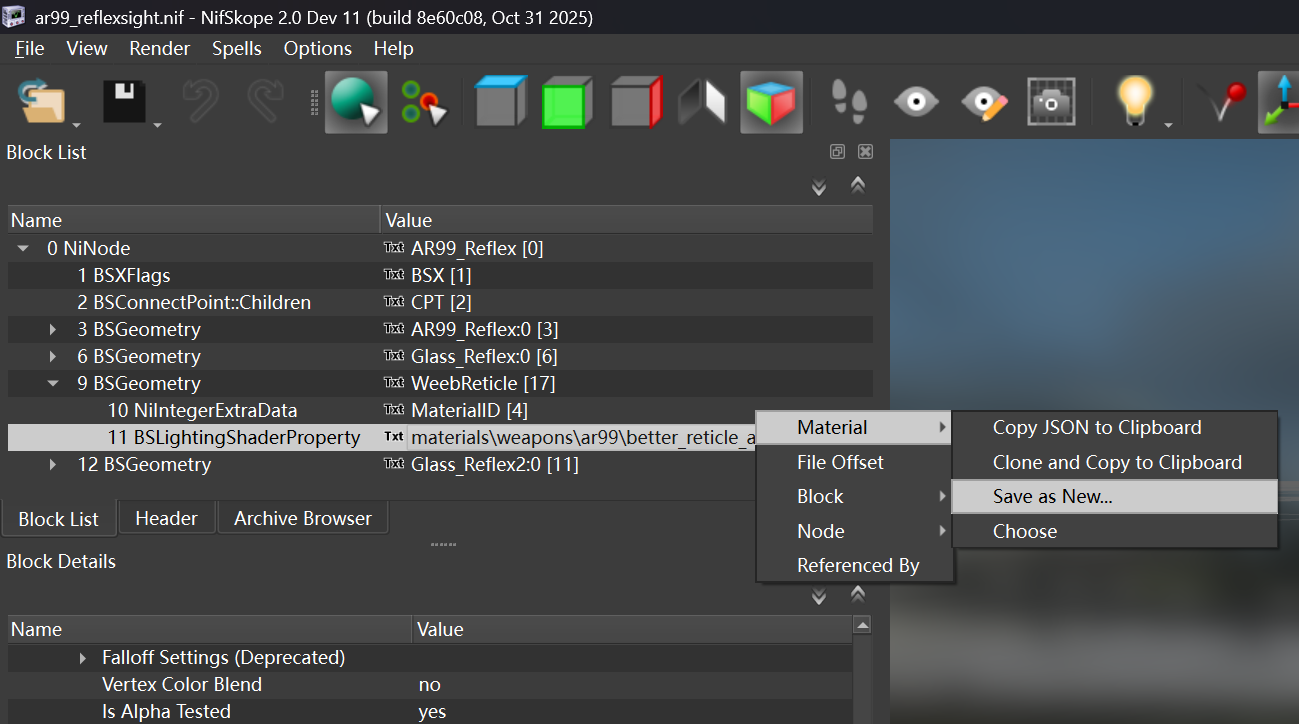Click the Undo arrow in toolbar
The width and height of the screenshot is (1299, 724).
coord(203,102)
